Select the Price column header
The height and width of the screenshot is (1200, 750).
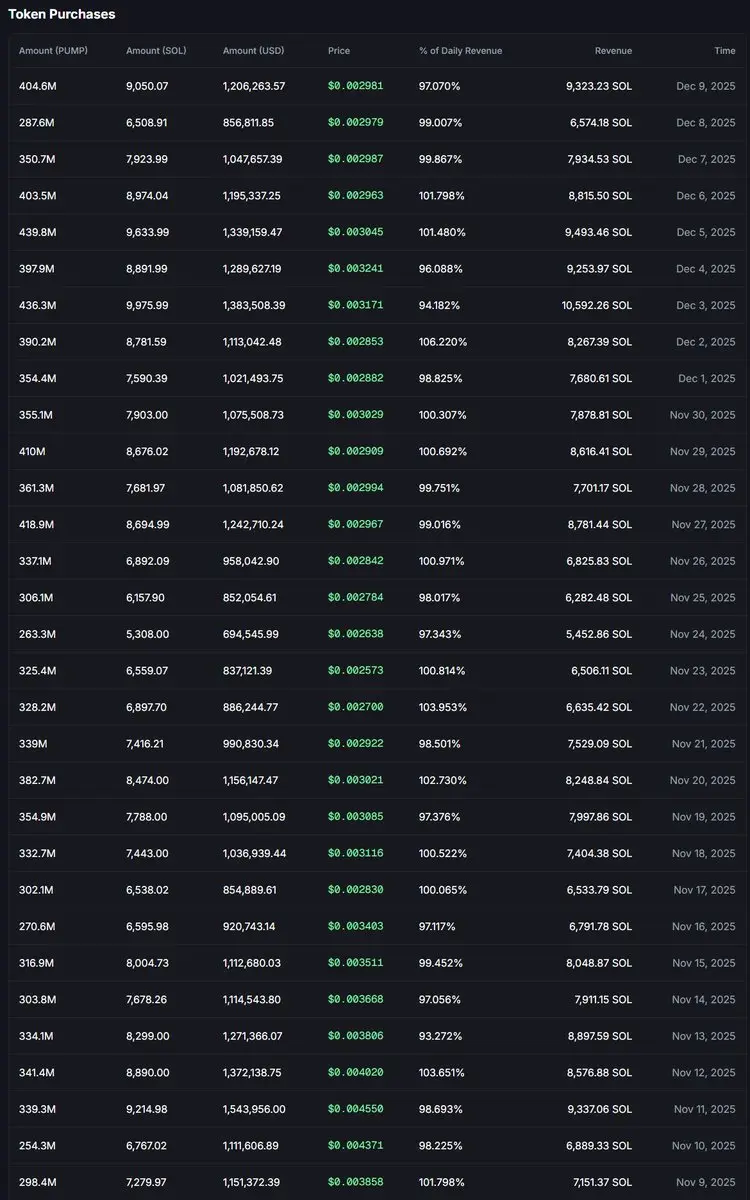[x=339, y=51]
